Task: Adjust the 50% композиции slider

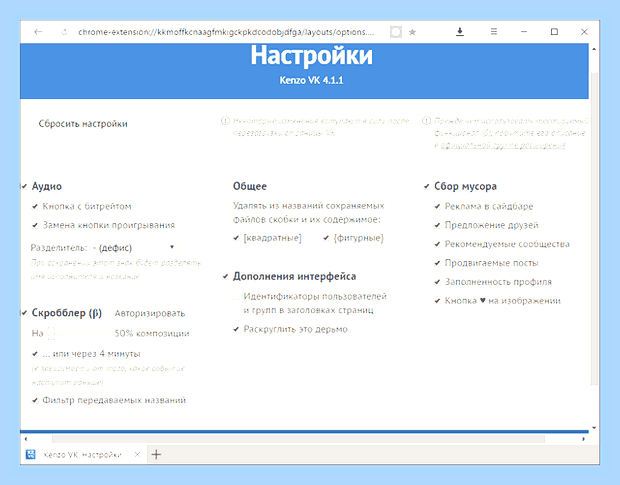Action: click(79, 334)
